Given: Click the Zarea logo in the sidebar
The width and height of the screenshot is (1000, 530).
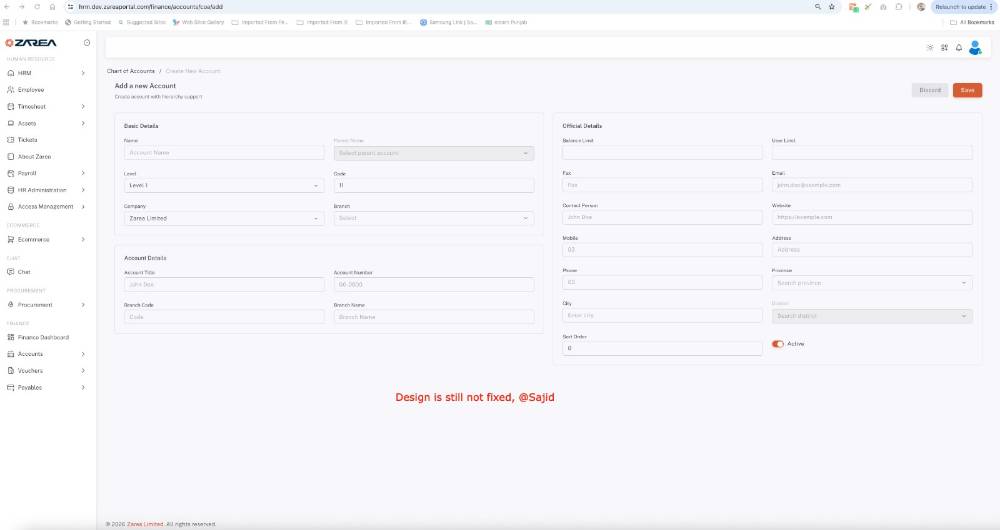Looking at the screenshot, I should (31, 43).
